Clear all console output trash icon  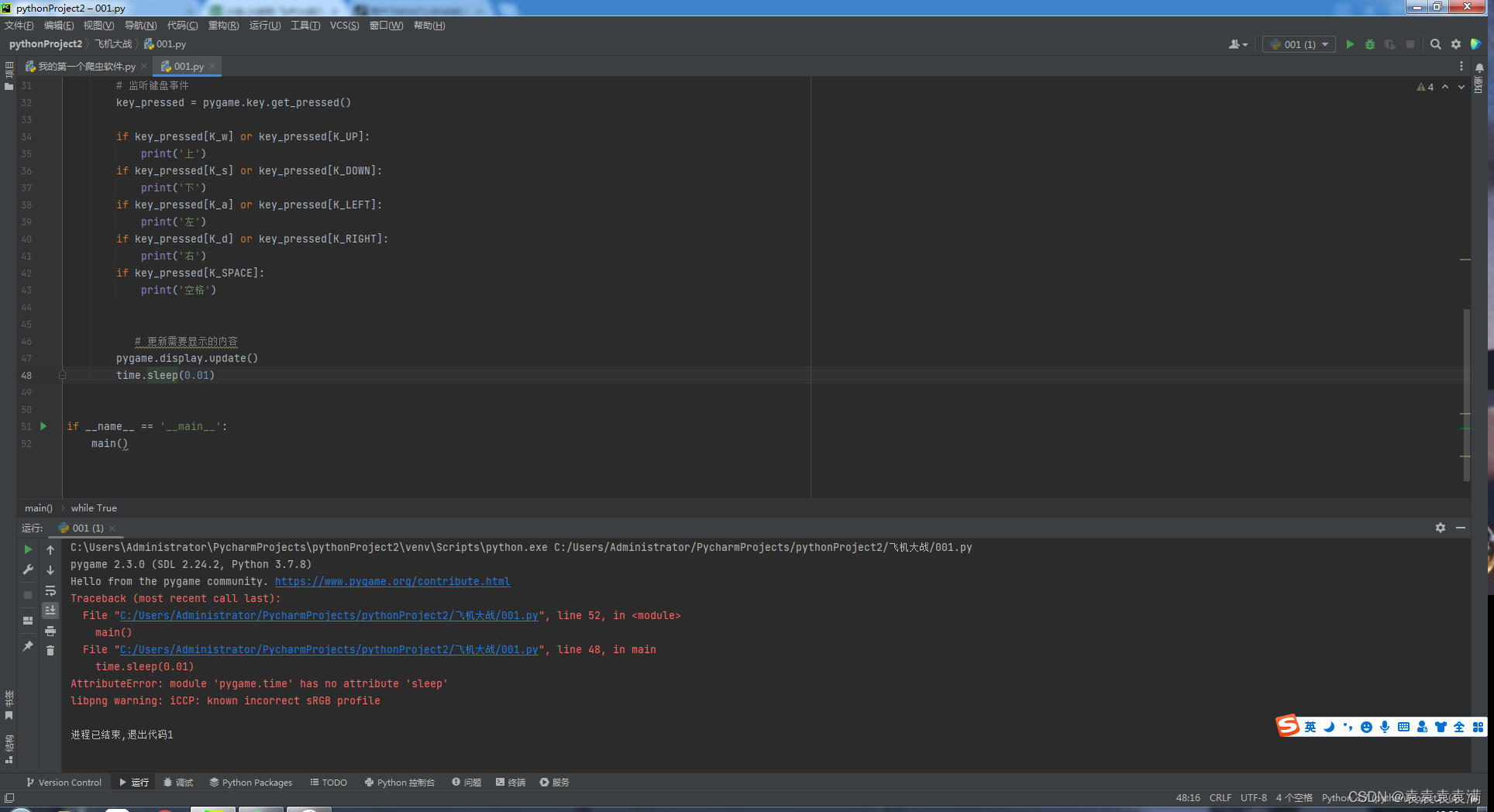(x=50, y=651)
